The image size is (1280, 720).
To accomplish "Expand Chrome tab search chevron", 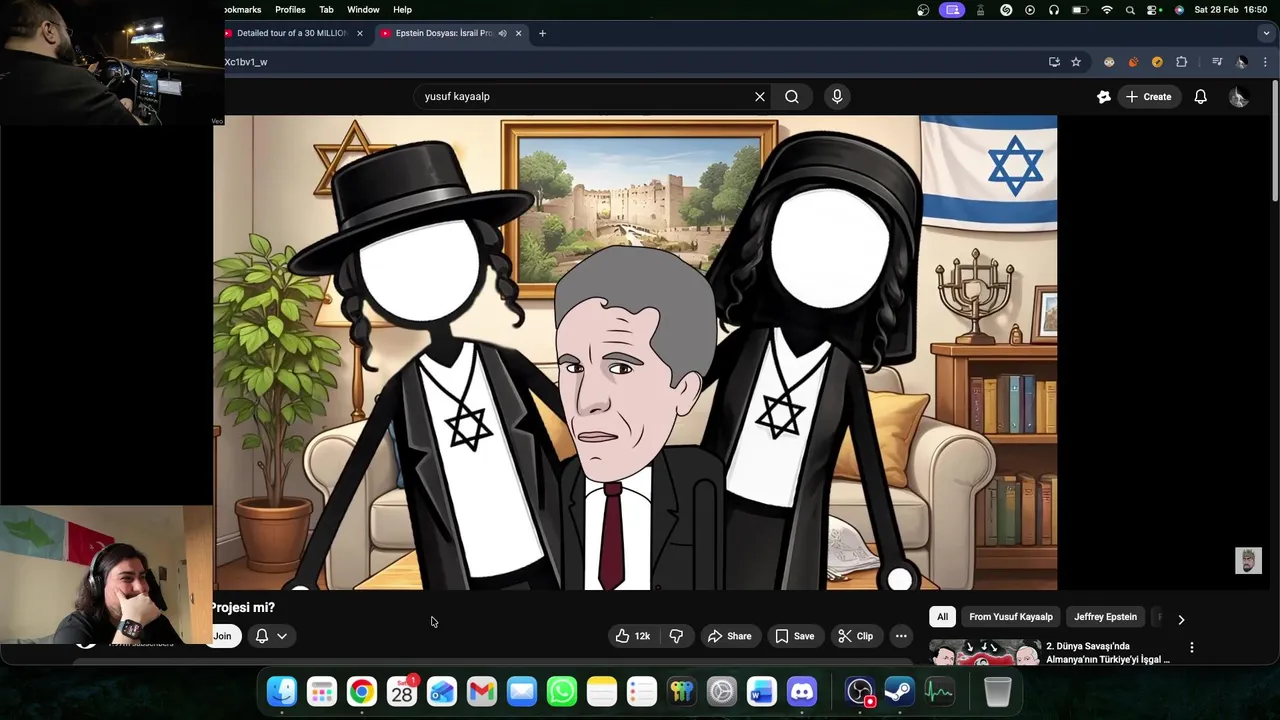I will click(x=1267, y=33).
